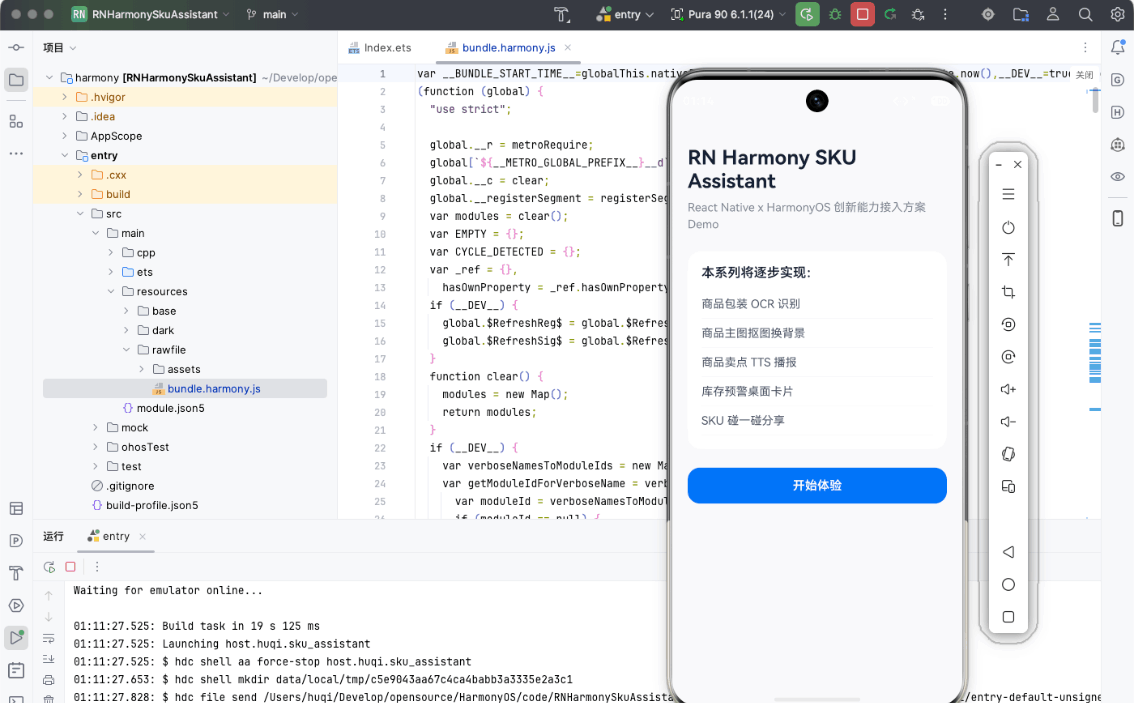Open Device Manager phone icon in right sidebar
The width and height of the screenshot is (1138, 703).
(x=1118, y=218)
